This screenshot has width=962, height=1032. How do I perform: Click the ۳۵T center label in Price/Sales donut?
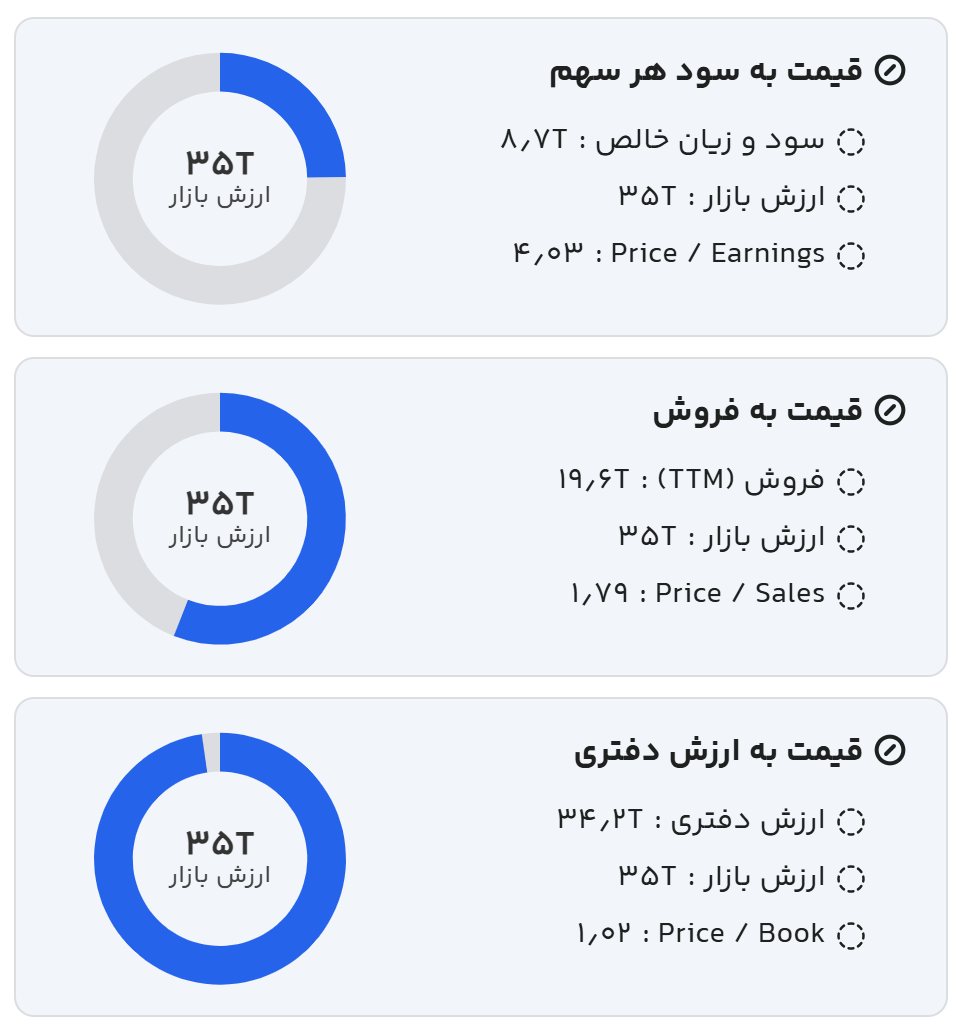(x=220, y=503)
